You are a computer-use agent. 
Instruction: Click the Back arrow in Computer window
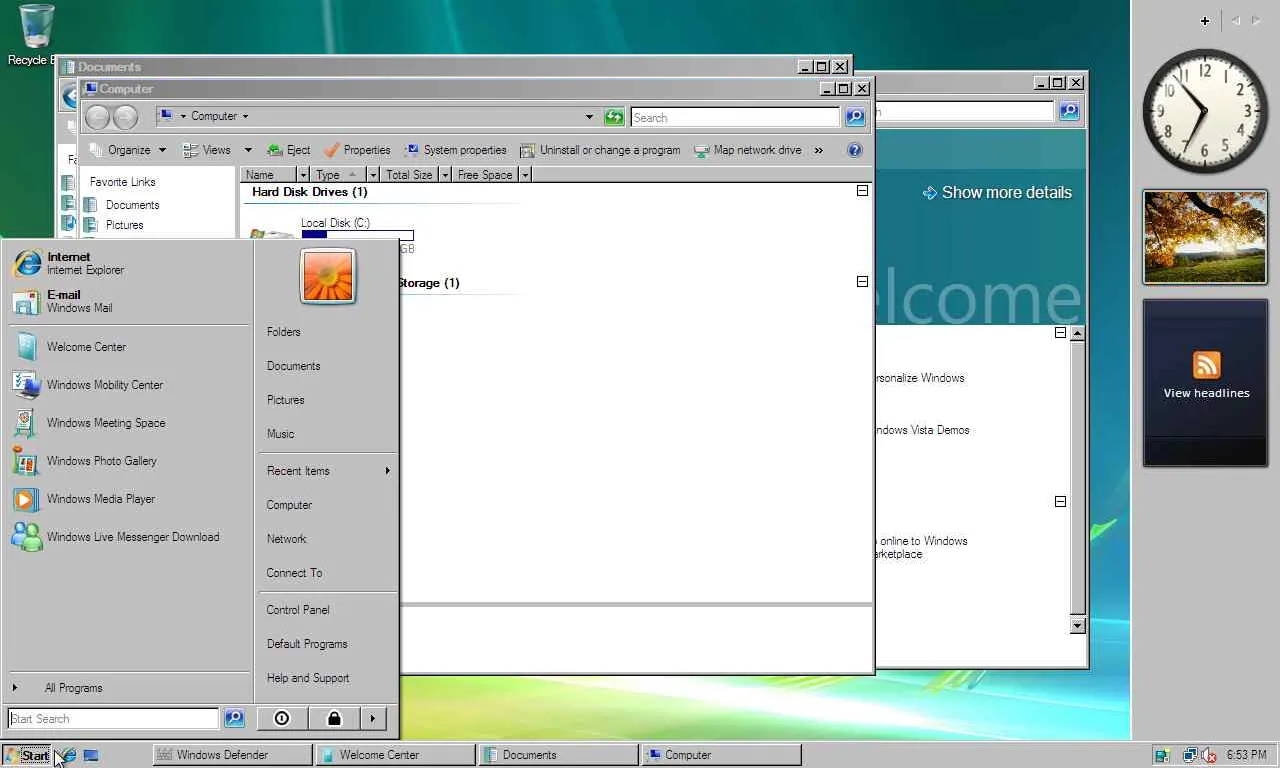point(97,117)
